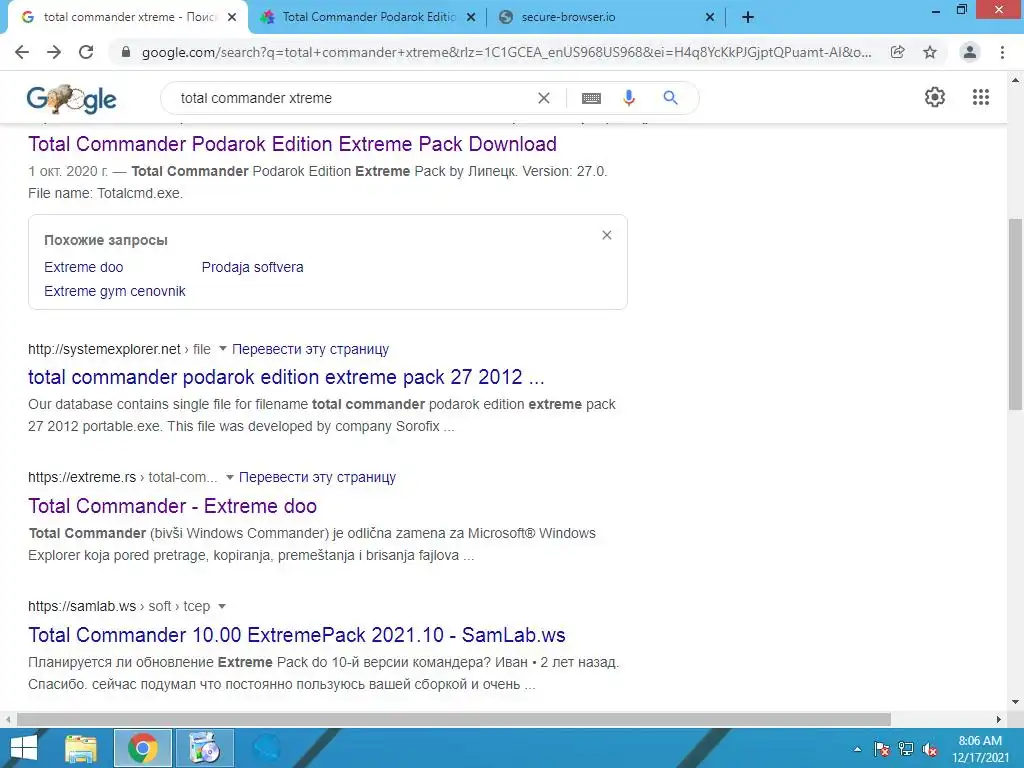Click the Prodaja softvera related query
The width and height of the screenshot is (1024, 768).
tap(253, 267)
